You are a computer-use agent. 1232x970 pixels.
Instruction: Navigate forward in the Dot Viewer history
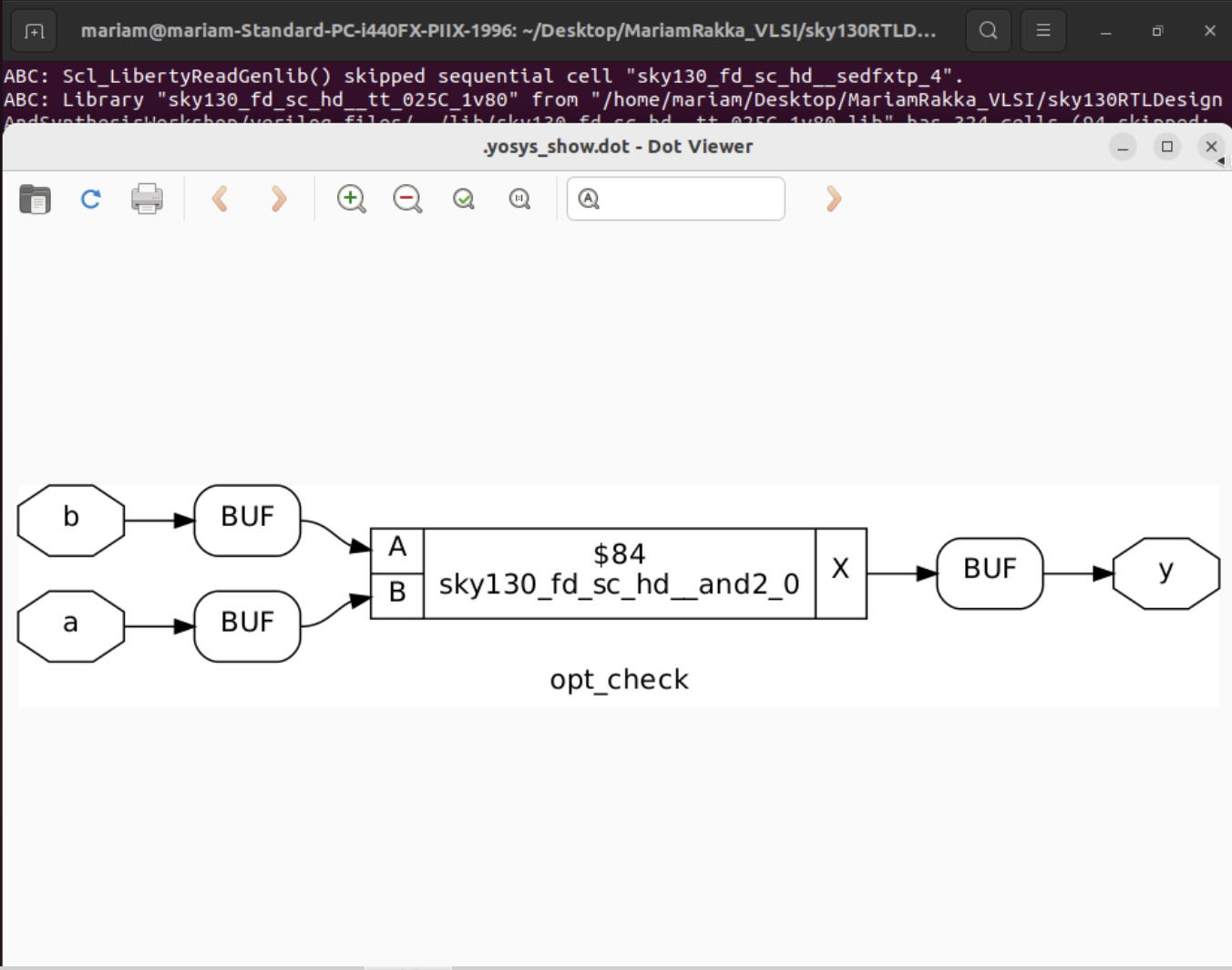pyautogui.click(x=278, y=199)
